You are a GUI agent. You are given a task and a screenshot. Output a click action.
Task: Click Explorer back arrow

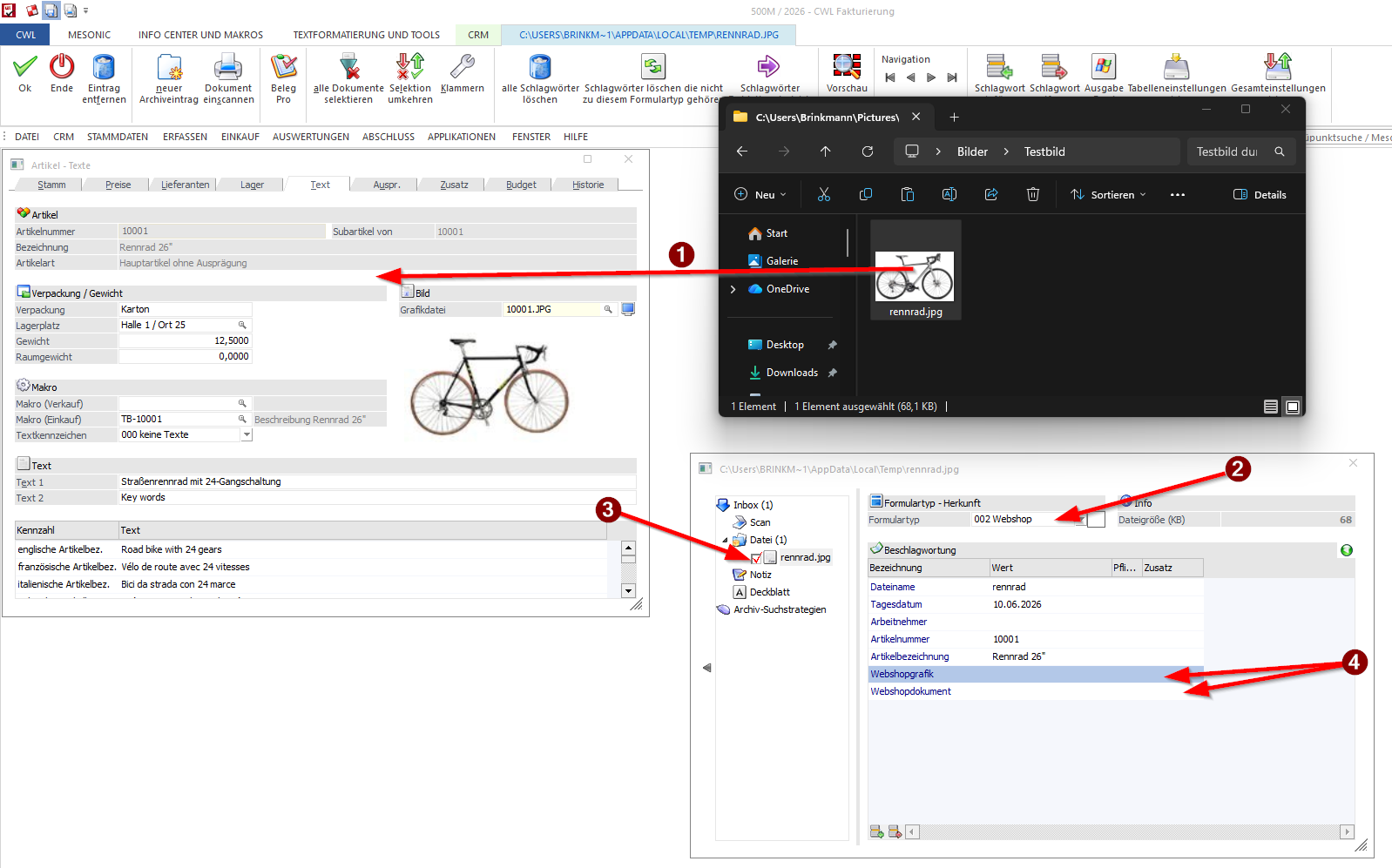[x=742, y=151]
